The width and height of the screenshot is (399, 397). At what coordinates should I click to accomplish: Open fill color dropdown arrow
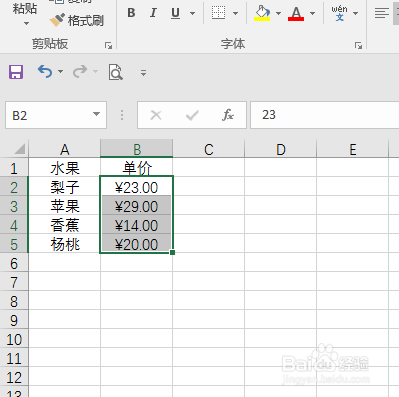click(278, 13)
